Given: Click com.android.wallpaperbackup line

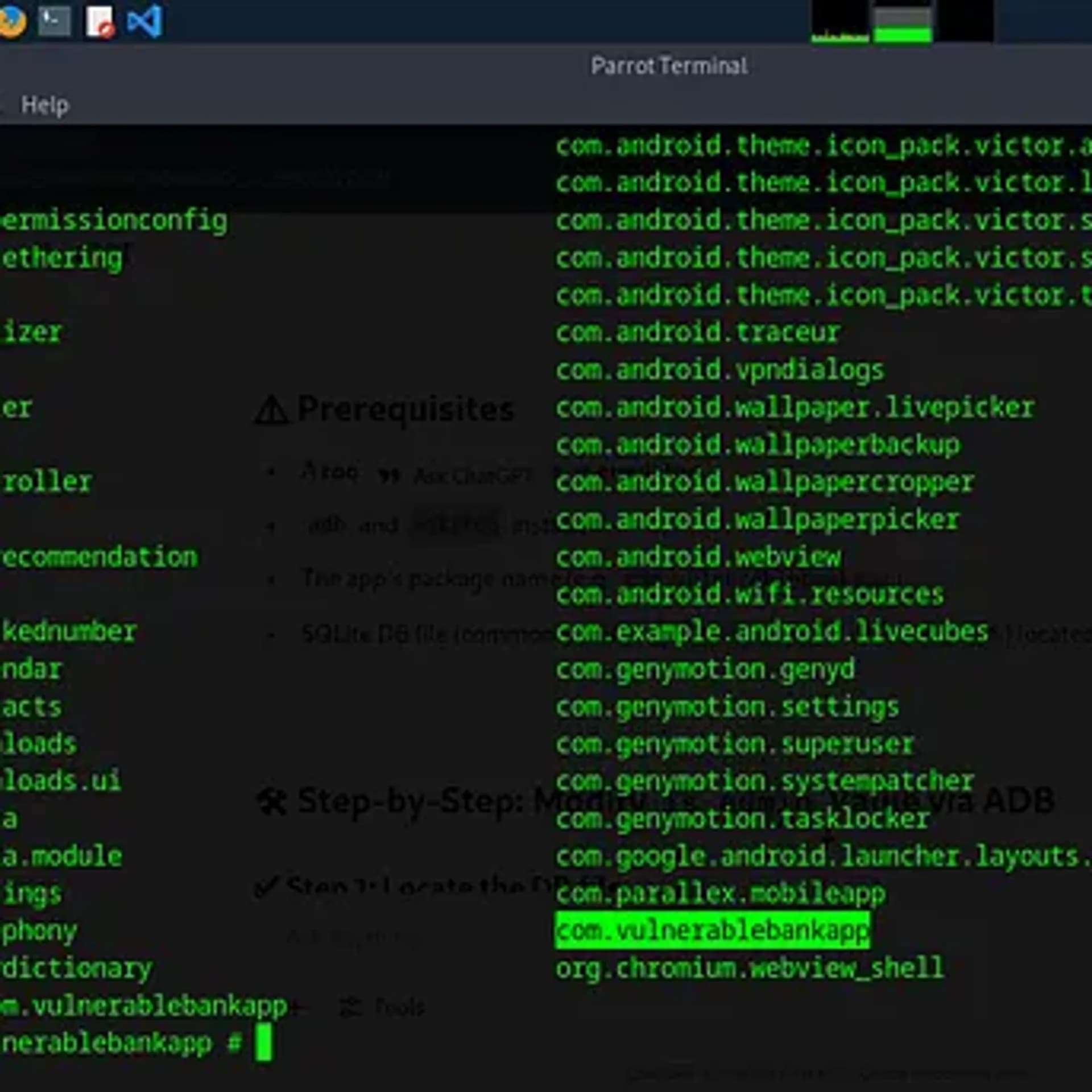Looking at the screenshot, I should [x=758, y=445].
